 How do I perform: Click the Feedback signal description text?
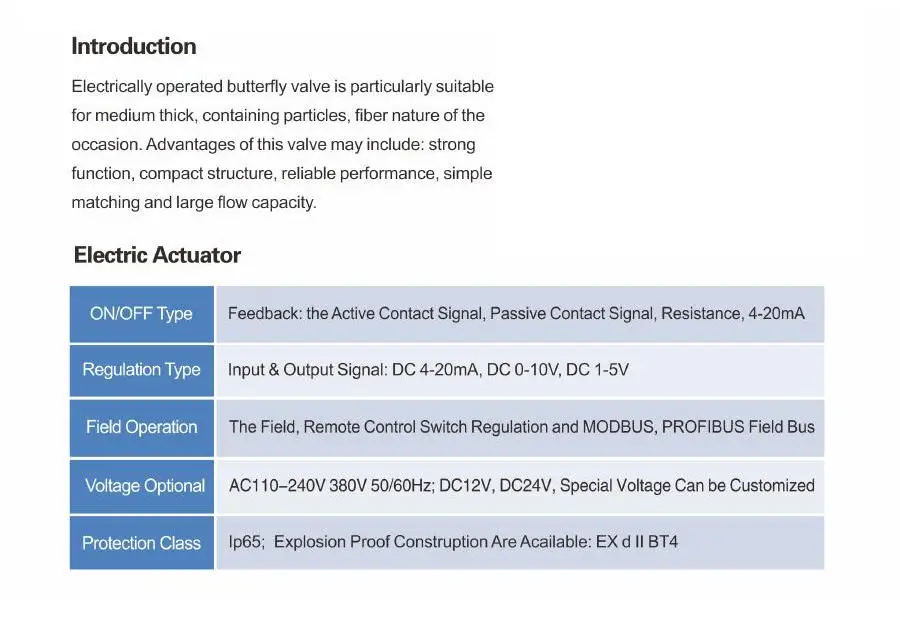click(x=516, y=314)
